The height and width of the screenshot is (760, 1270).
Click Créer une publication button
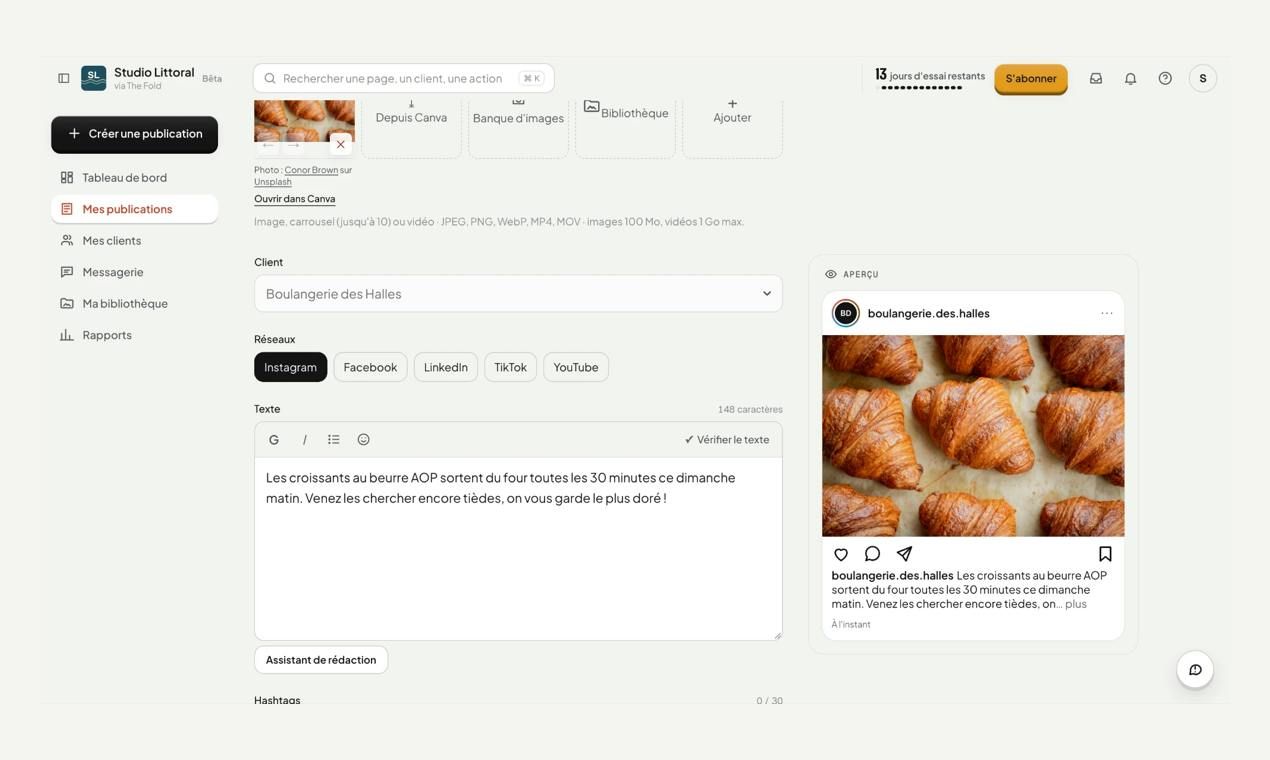click(x=134, y=134)
